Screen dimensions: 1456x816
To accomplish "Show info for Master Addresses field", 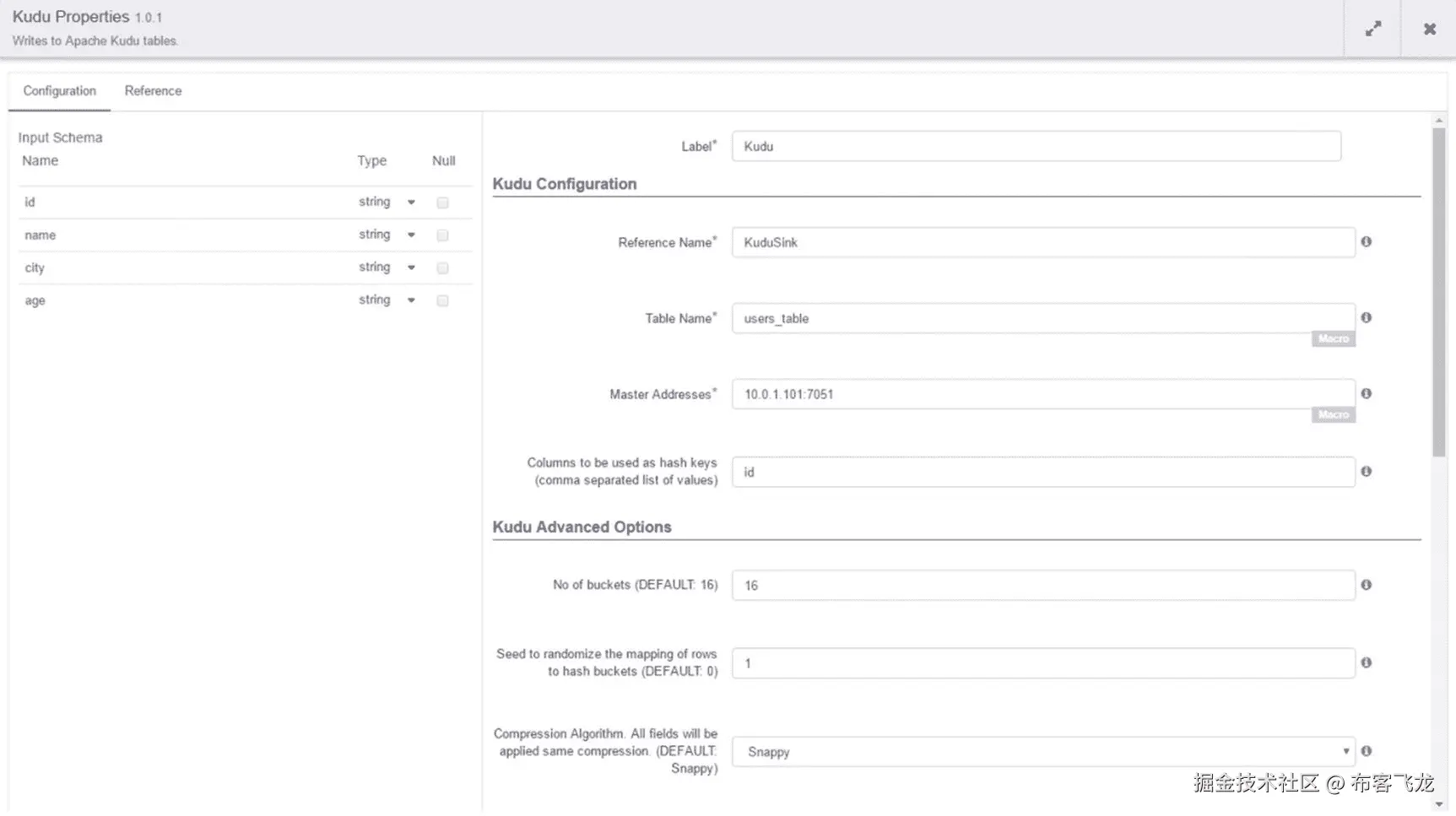I will tap(1366, 394).
